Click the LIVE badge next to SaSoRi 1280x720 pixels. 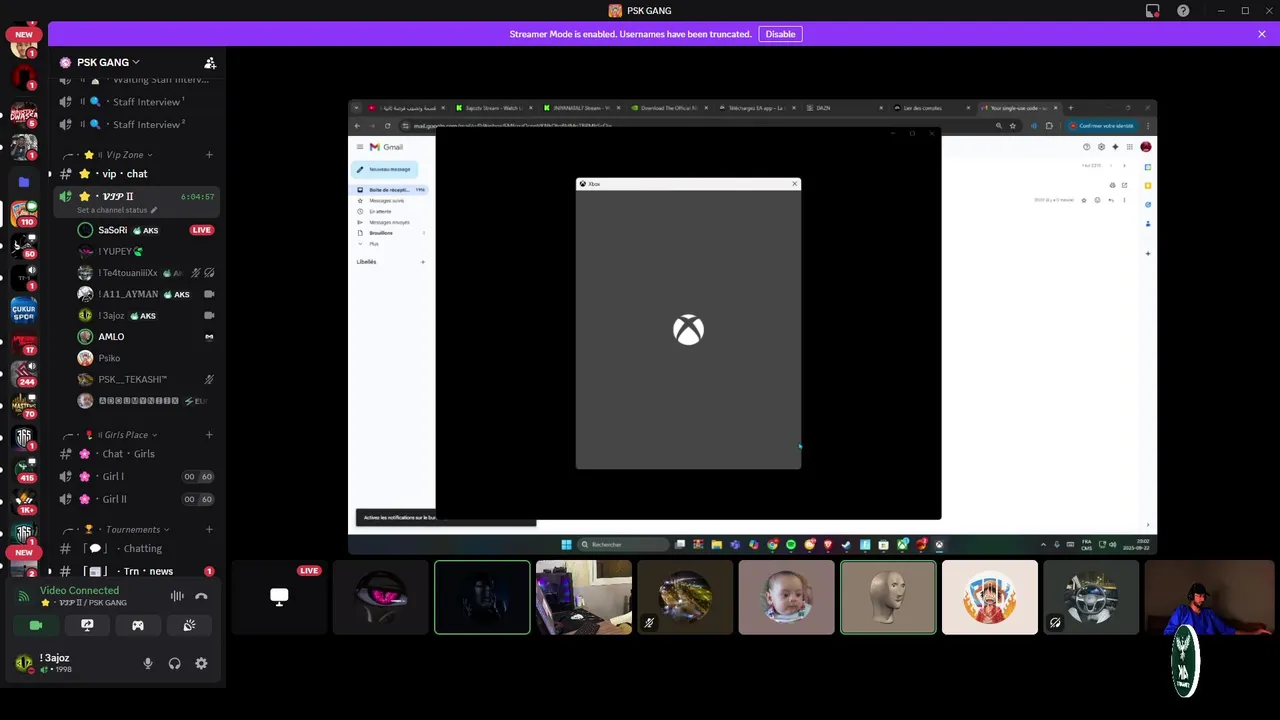202,230
